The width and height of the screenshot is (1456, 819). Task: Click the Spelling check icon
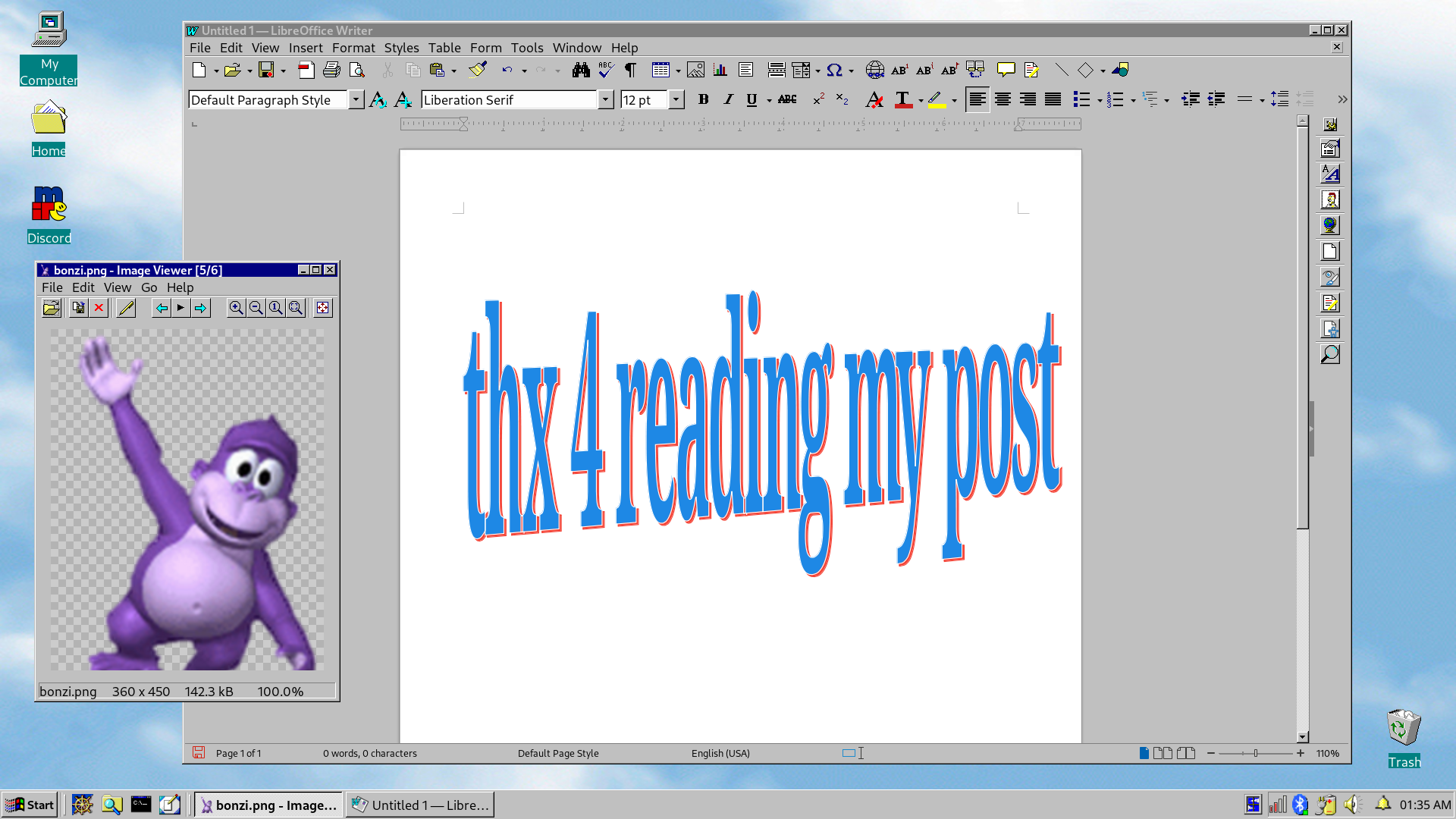pyautogui.click(x=606, y=70)
